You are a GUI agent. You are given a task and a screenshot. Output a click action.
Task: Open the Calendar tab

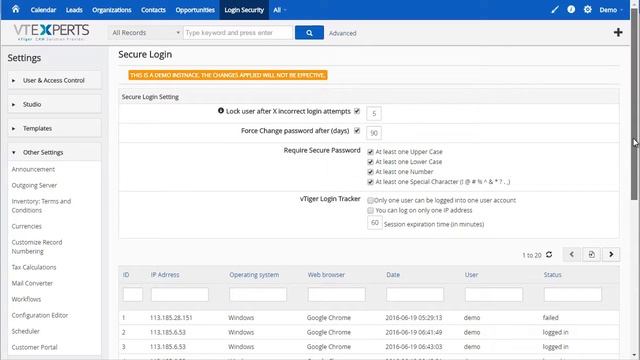click(43, 10)
